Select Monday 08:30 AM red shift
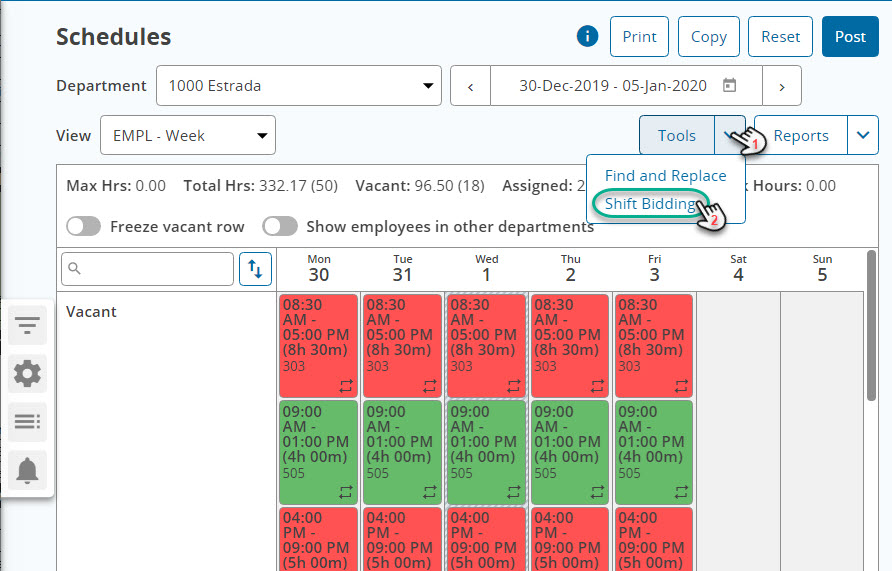 pos(319,346)
